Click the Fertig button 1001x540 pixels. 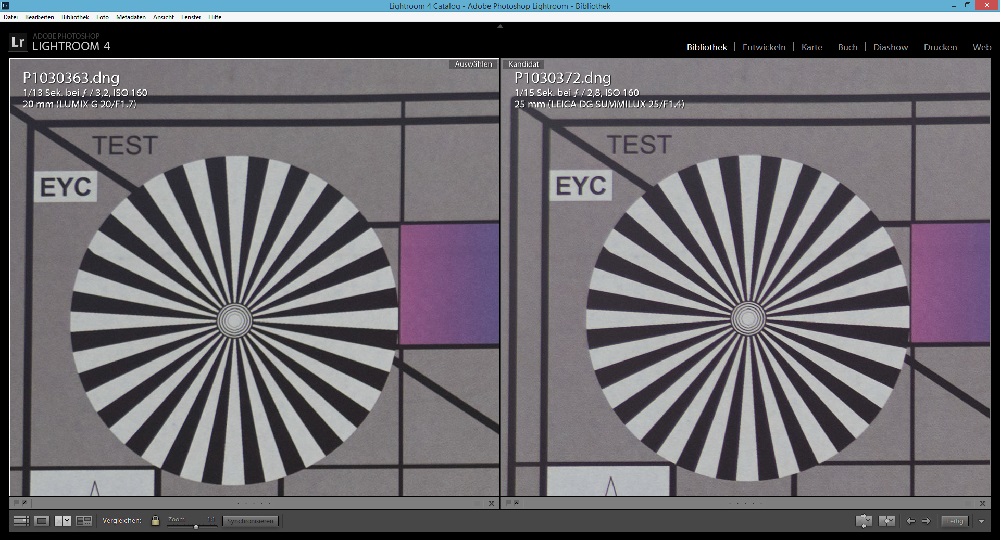click(x=955, y=521)
